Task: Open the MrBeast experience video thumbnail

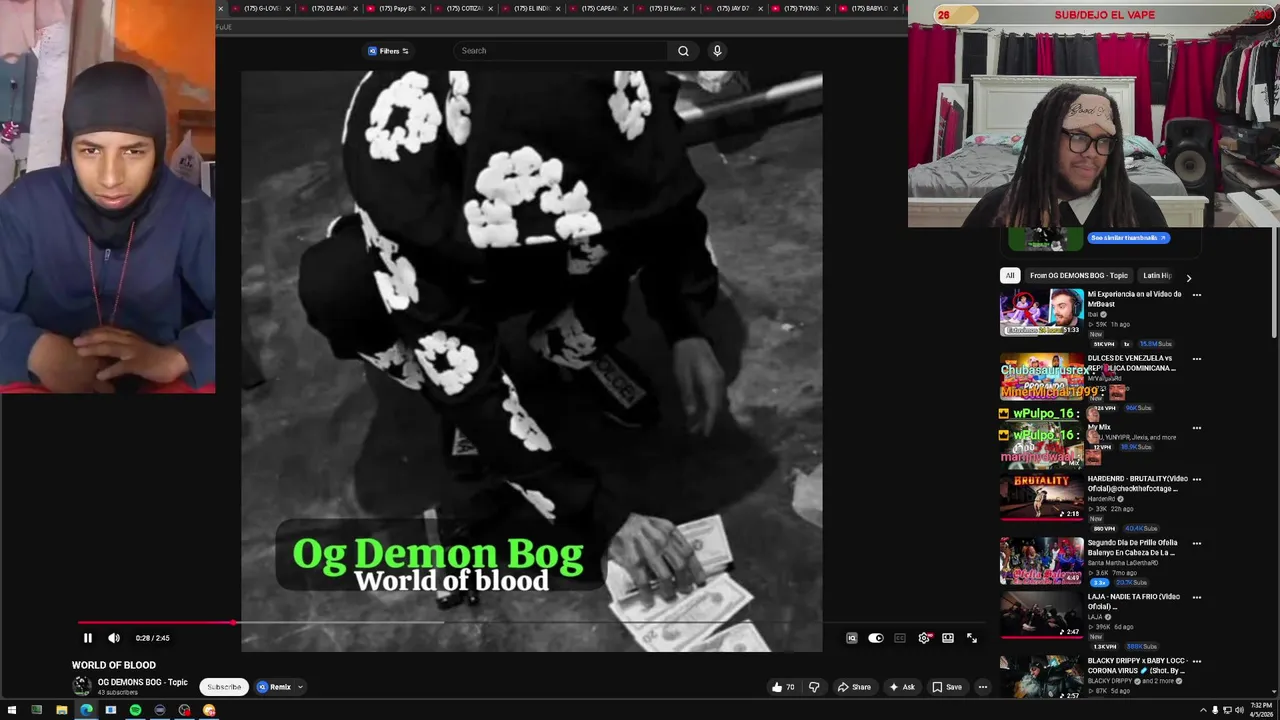Action: coord(1041,312)
